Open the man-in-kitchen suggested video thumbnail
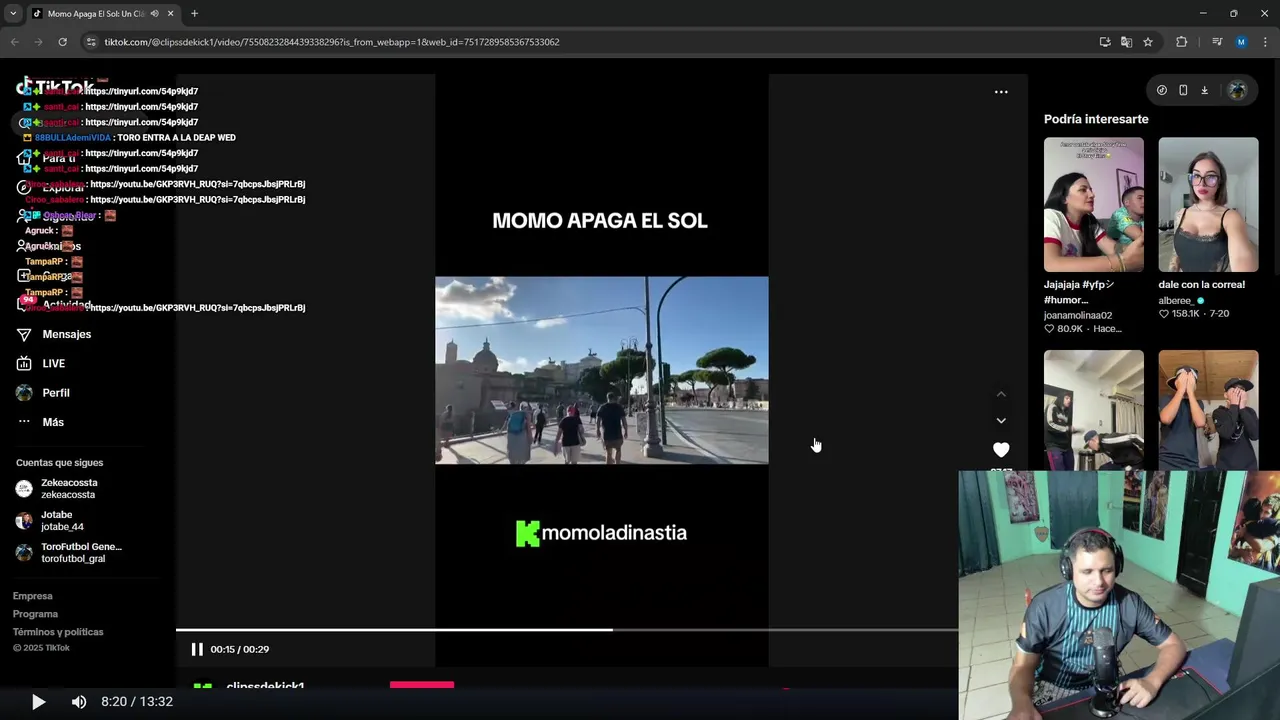 [x=1093, y=410]
